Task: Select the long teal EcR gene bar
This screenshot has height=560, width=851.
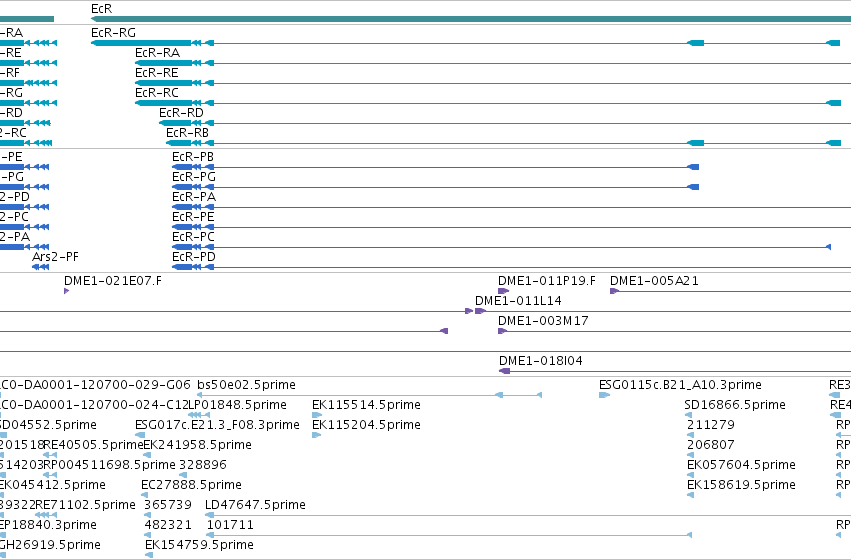Action: 471,20
